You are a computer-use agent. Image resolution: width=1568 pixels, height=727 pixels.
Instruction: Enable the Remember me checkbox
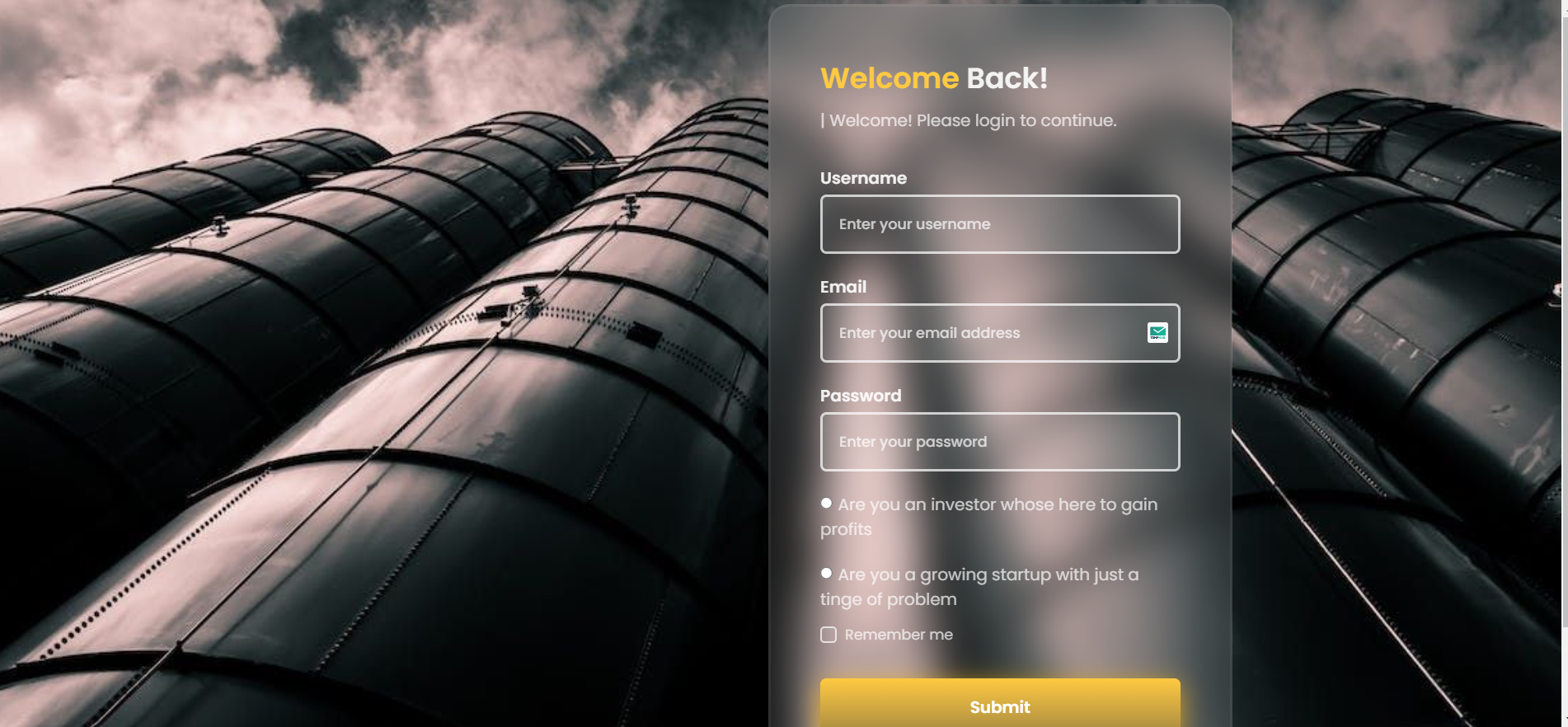829,635
